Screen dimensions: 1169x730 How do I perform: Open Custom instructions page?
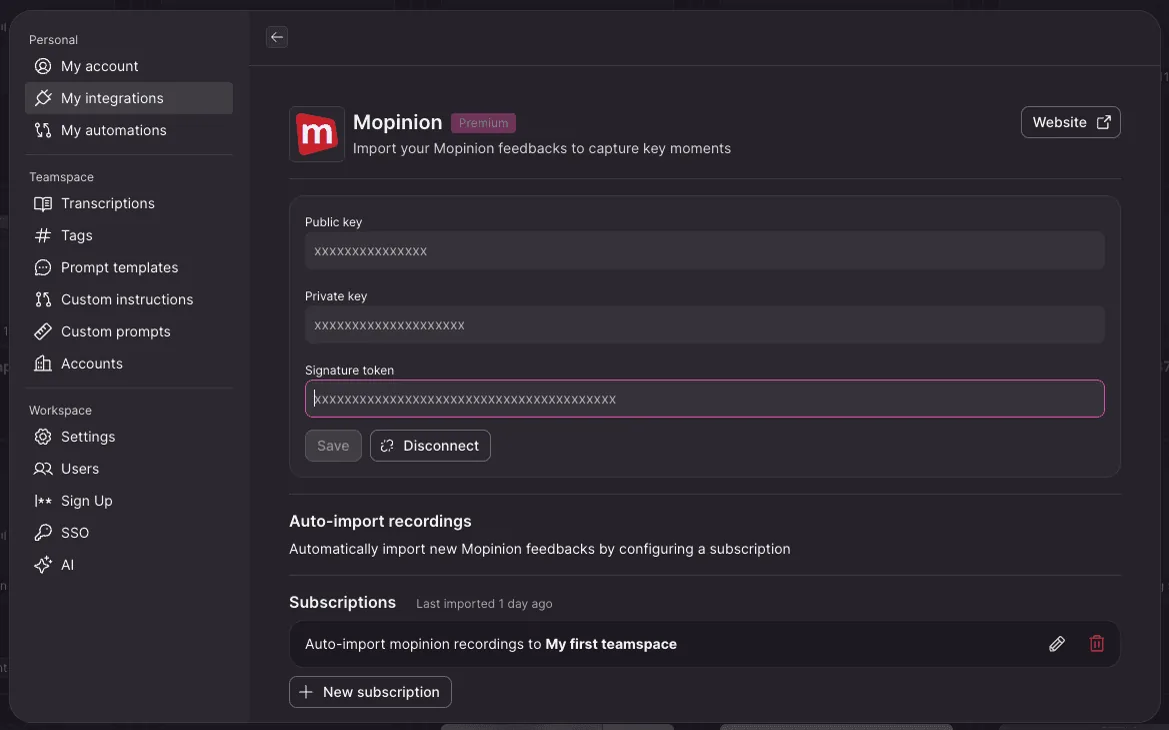(x=128, y=300)
